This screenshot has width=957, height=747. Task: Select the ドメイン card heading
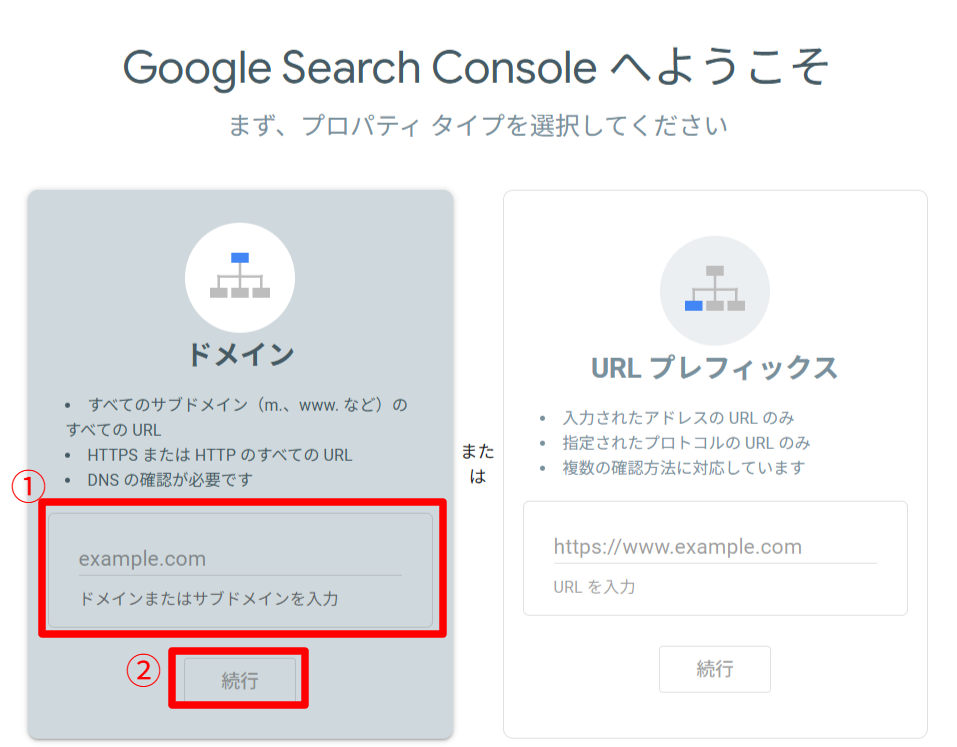tap(240, 354)
